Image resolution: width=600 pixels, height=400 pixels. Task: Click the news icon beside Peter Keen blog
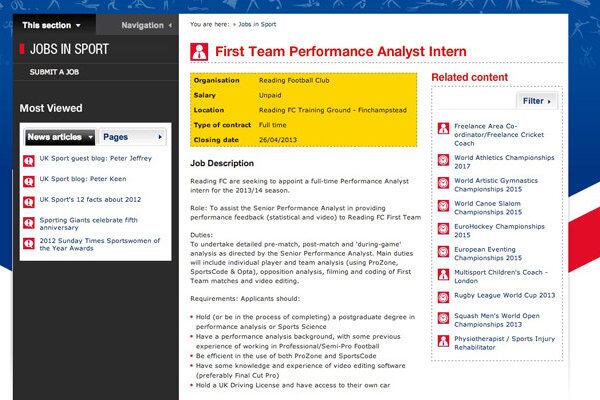click(x=29, y=181)
